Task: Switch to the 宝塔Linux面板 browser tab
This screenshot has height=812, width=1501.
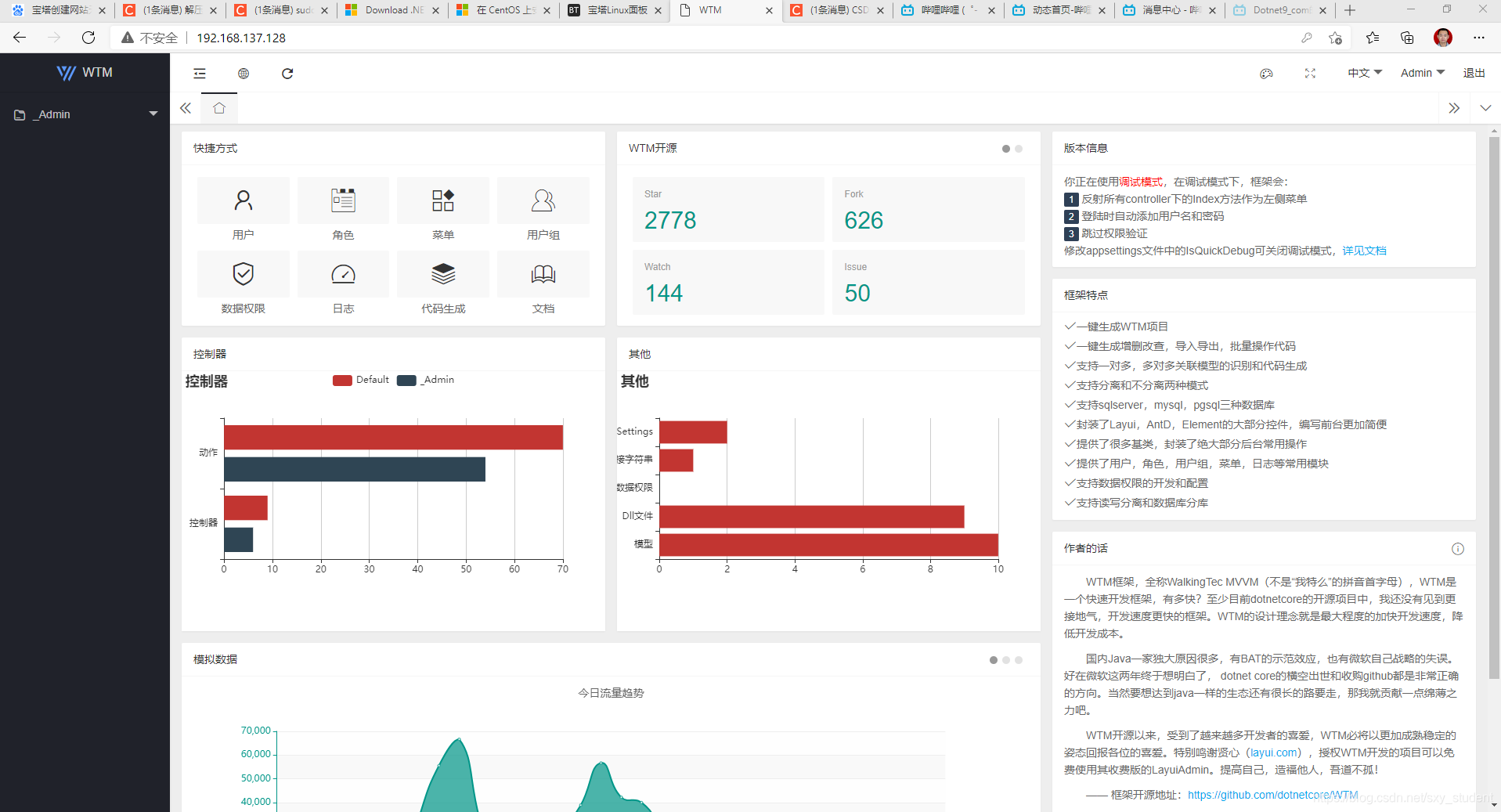Action: pyautogui.click(x=615, y=10)
